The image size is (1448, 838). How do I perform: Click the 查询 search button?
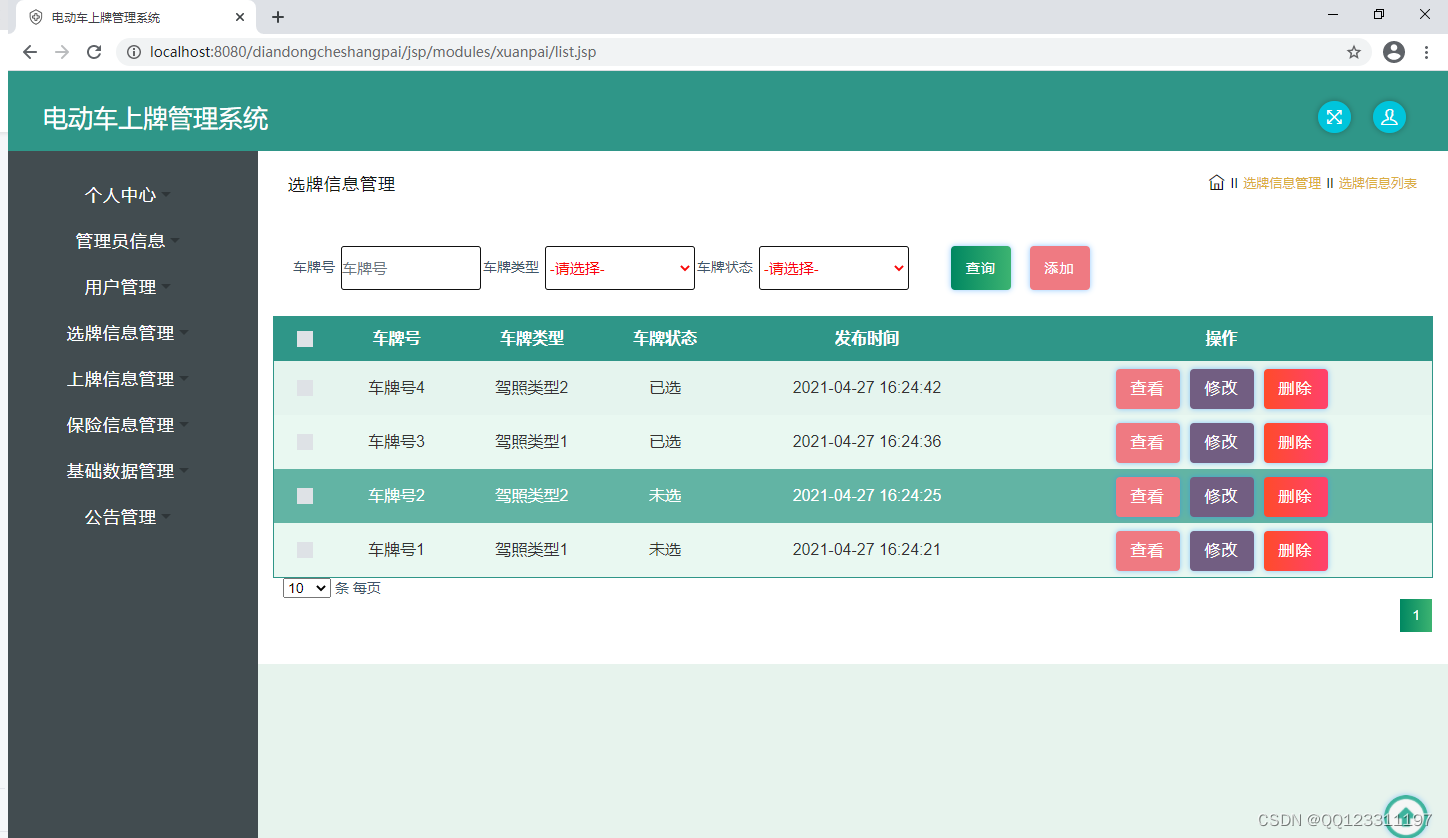coord(981,268)
